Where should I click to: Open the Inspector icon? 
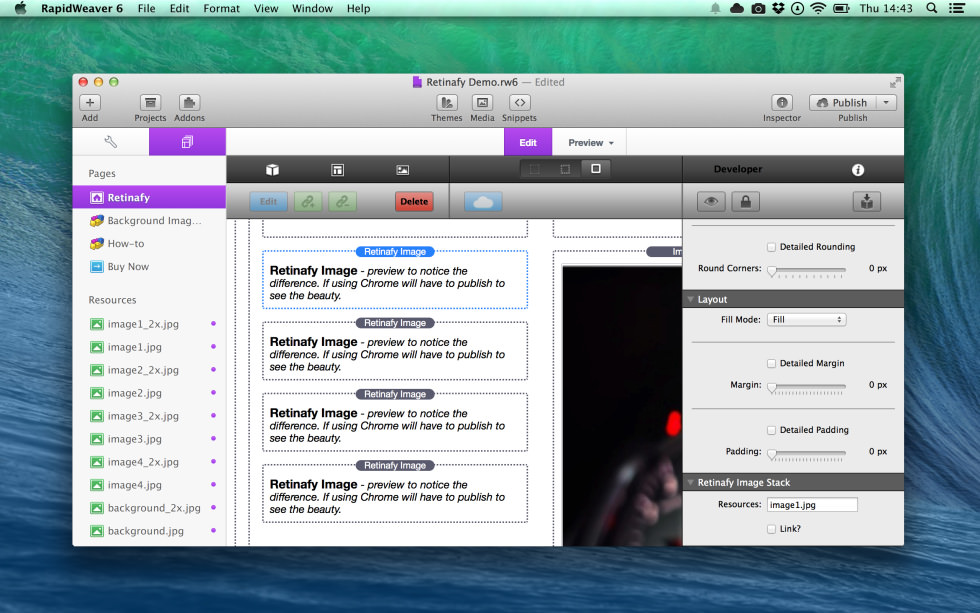[782, 102]
